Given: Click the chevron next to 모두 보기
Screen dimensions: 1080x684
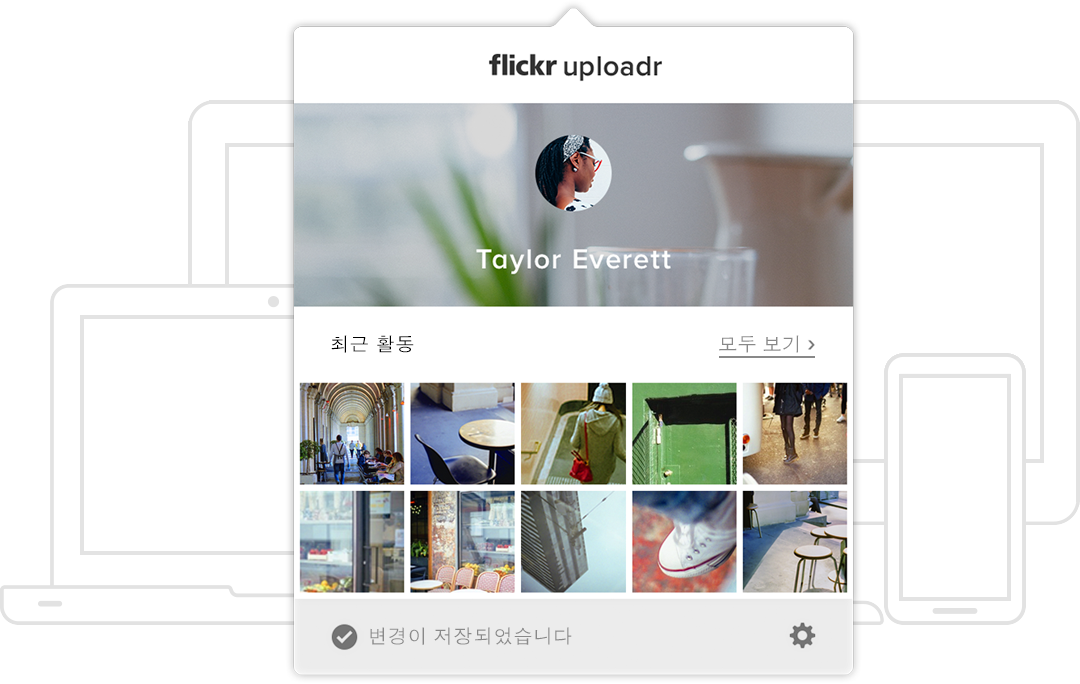Looking at the screenshot, I should pos(811,344).
